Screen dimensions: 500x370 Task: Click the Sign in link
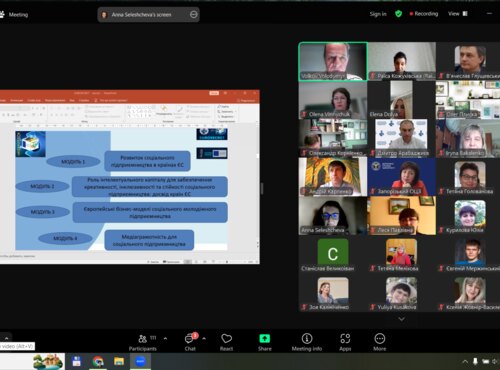[x=378, y=14]
